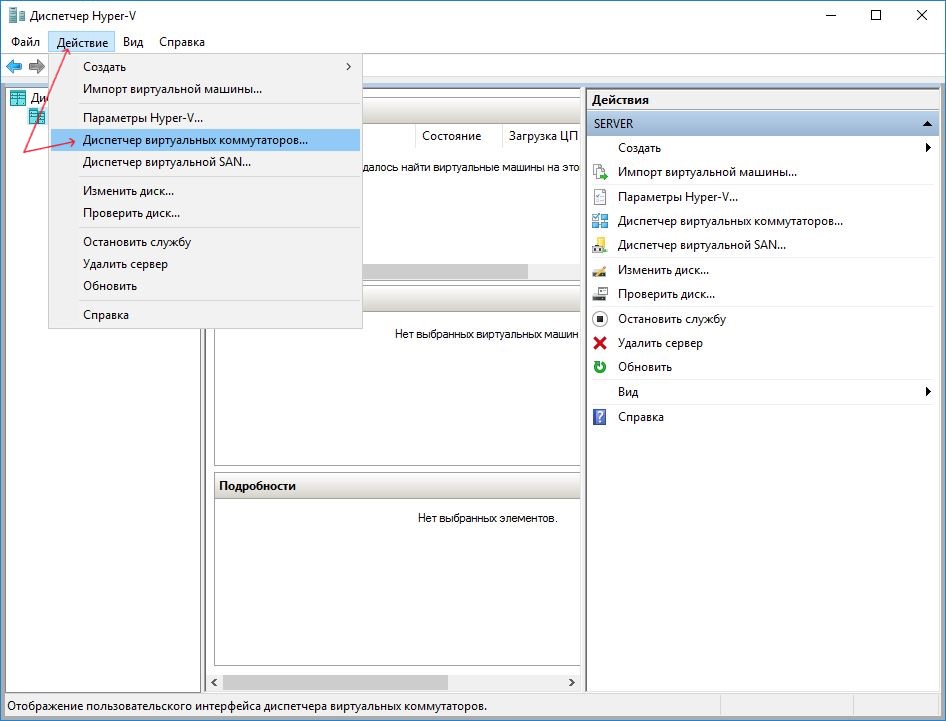This screenshot has height=721, width=946.
Task: Click the green Обновить refresh icon
Action: 600,367
